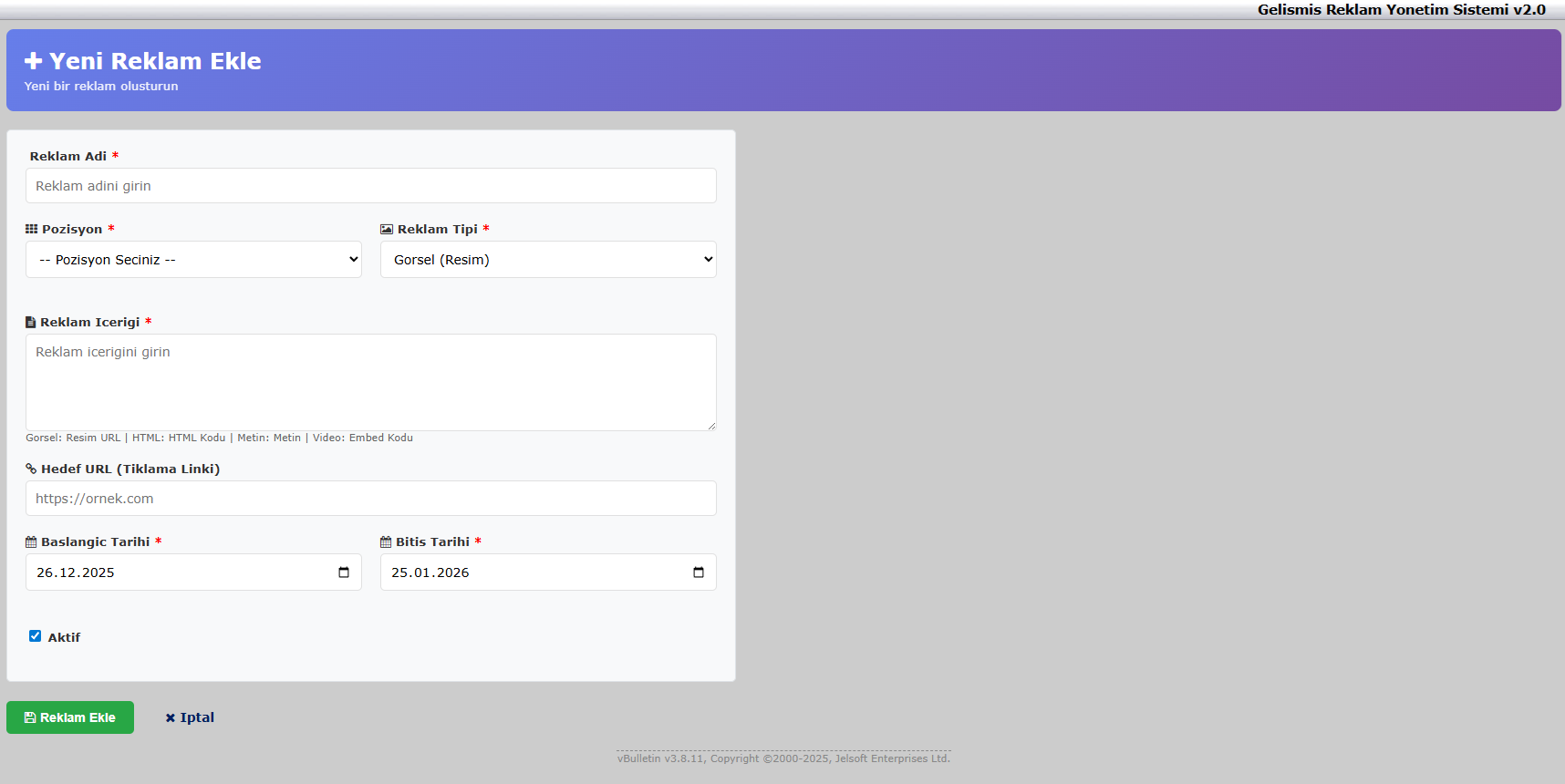The image size is (1565, 784).
Task: Click the calendar icon beside Baslangic Tarihi label
Action: tap(31, 542)
